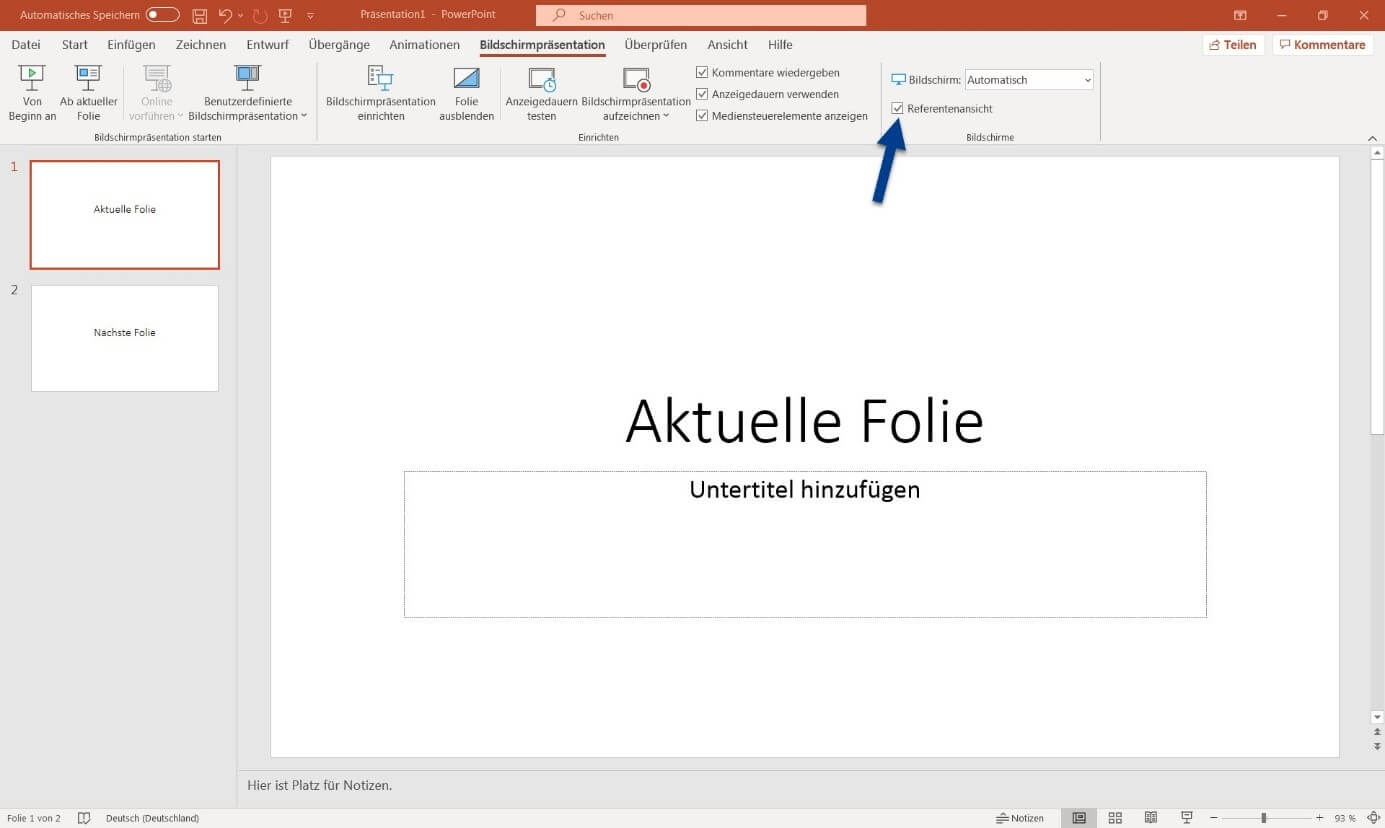
Task: Click Anzeigedauern testen icon
Action: pos(542,79)
